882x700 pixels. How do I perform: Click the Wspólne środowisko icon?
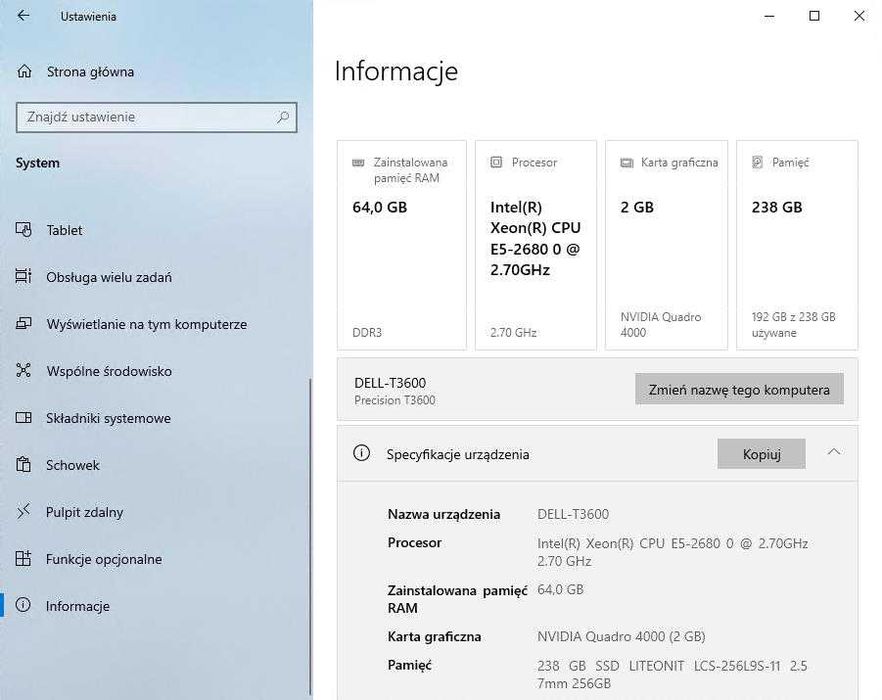pos(24,370)
